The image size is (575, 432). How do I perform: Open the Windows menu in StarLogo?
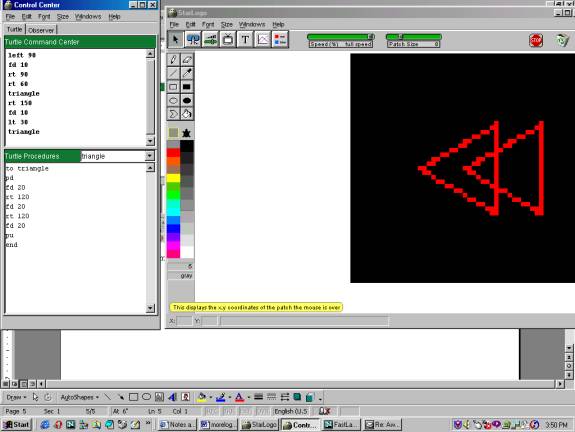(252, 25)
